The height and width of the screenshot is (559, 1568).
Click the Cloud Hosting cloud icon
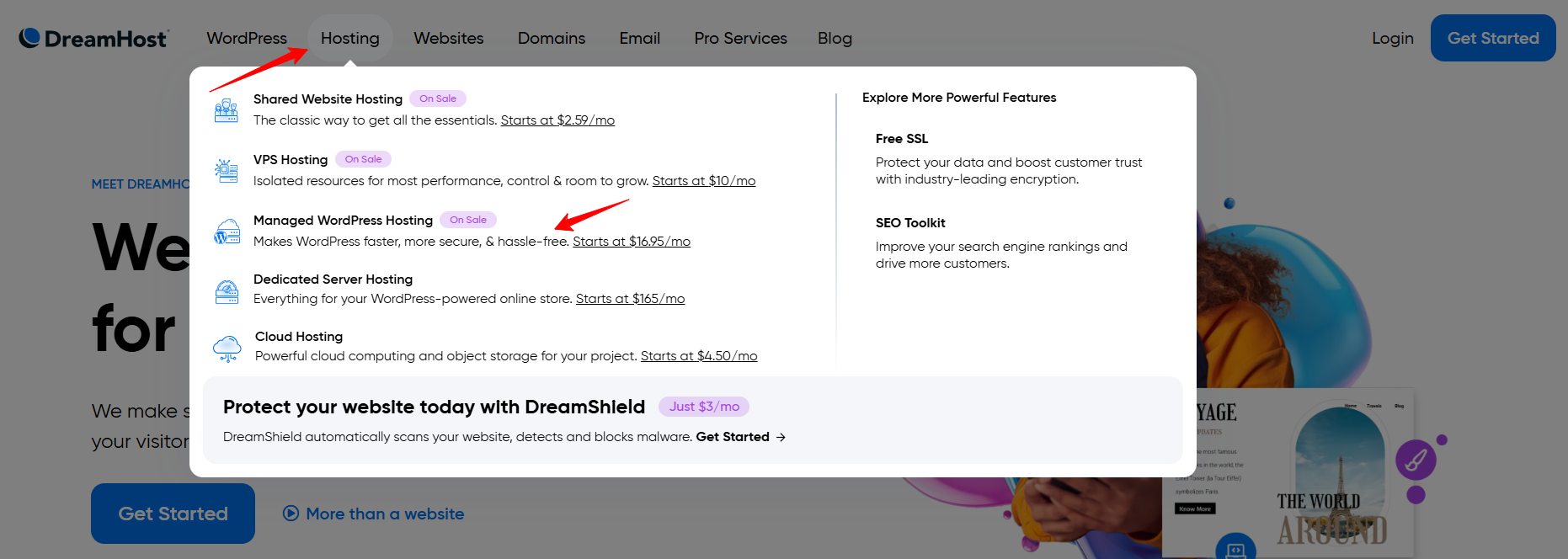(227, 348)
